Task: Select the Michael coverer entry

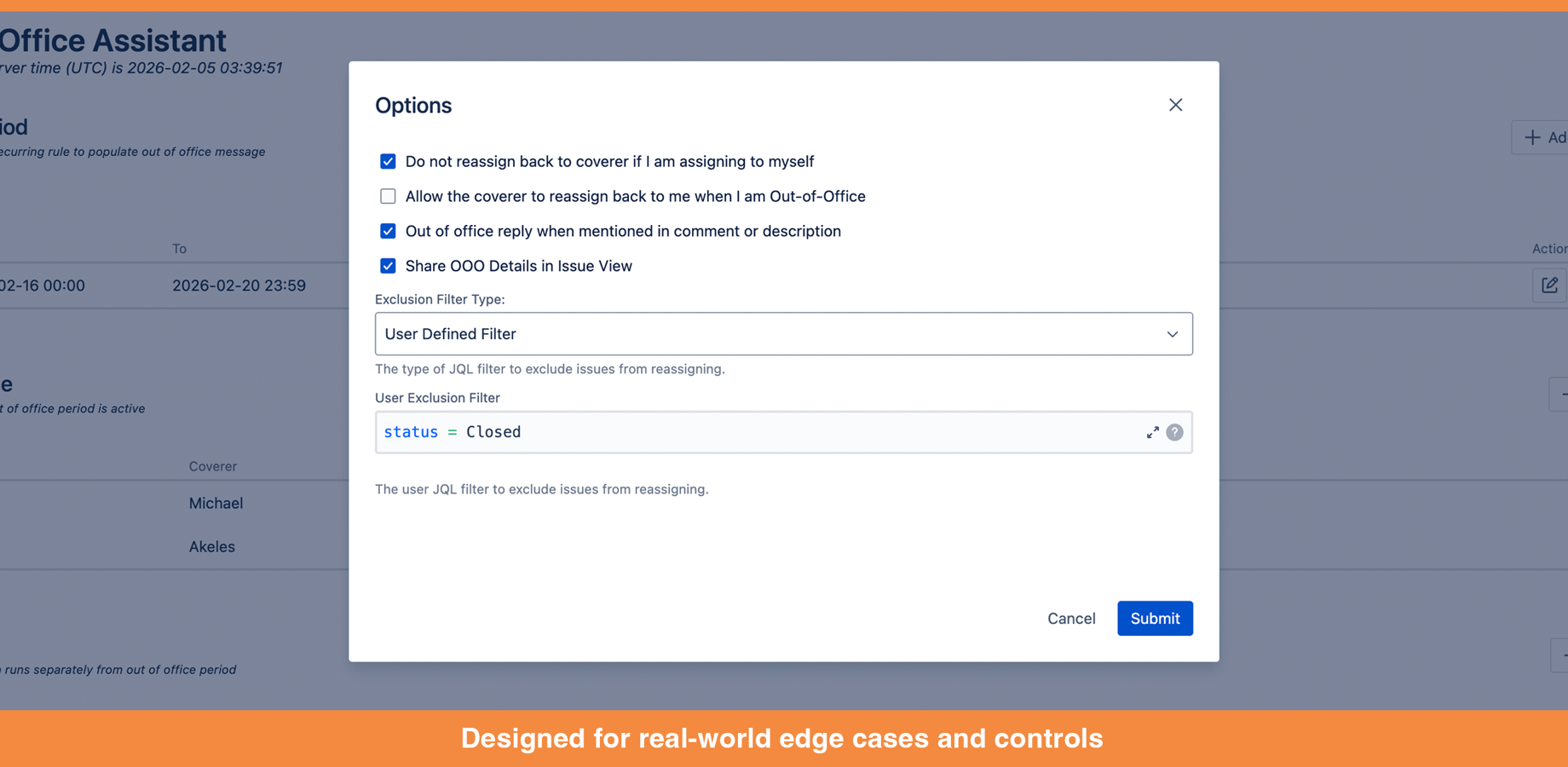Action: (x=216, y=503)
